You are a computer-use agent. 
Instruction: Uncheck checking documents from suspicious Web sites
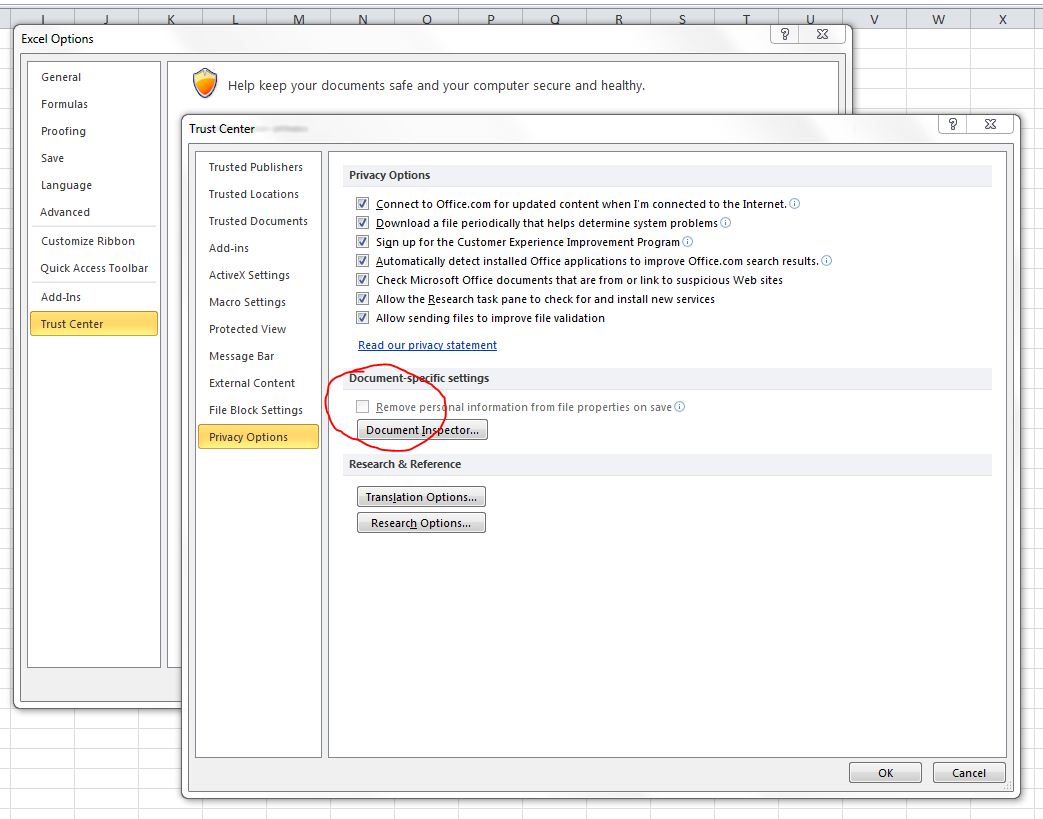362,279
